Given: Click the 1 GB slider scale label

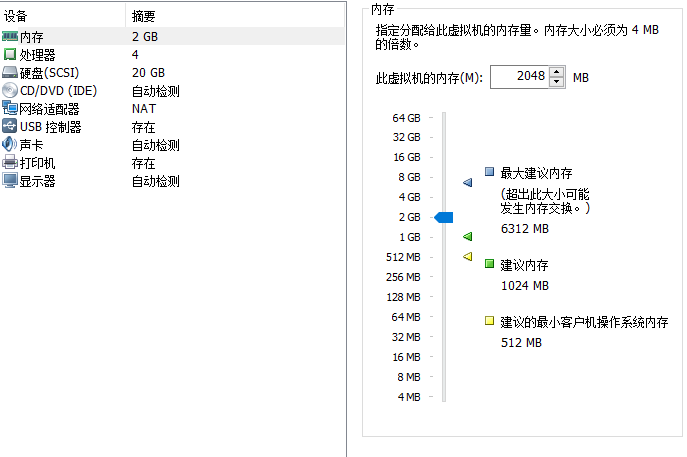Looking at the screenshot, I should coord(409,237).
